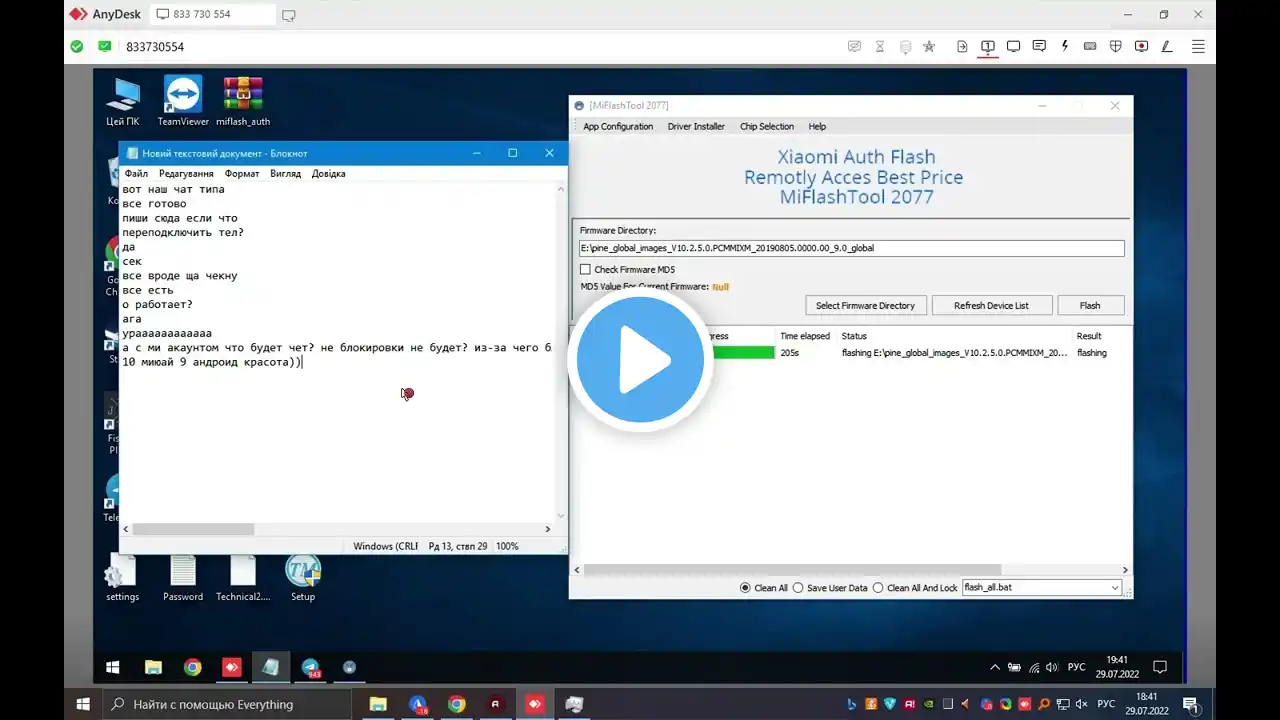This screenshot has width=1280, height=720.
Task: Select remote monitor 1 icon in AnyDesk
Action: tap(988, 46)
